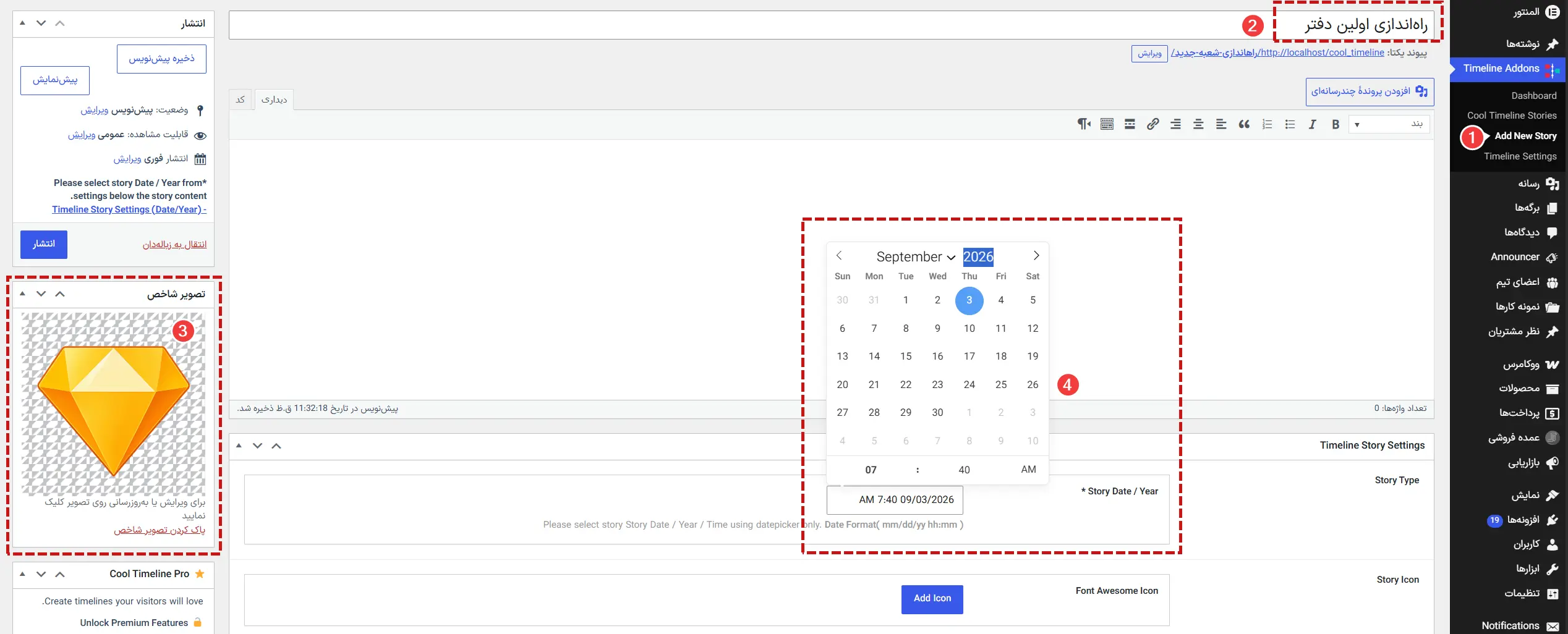The image size is (1568, 634).
Task: Open Timeline Story Settings (Date/Year) link
Action: (129, 209)
